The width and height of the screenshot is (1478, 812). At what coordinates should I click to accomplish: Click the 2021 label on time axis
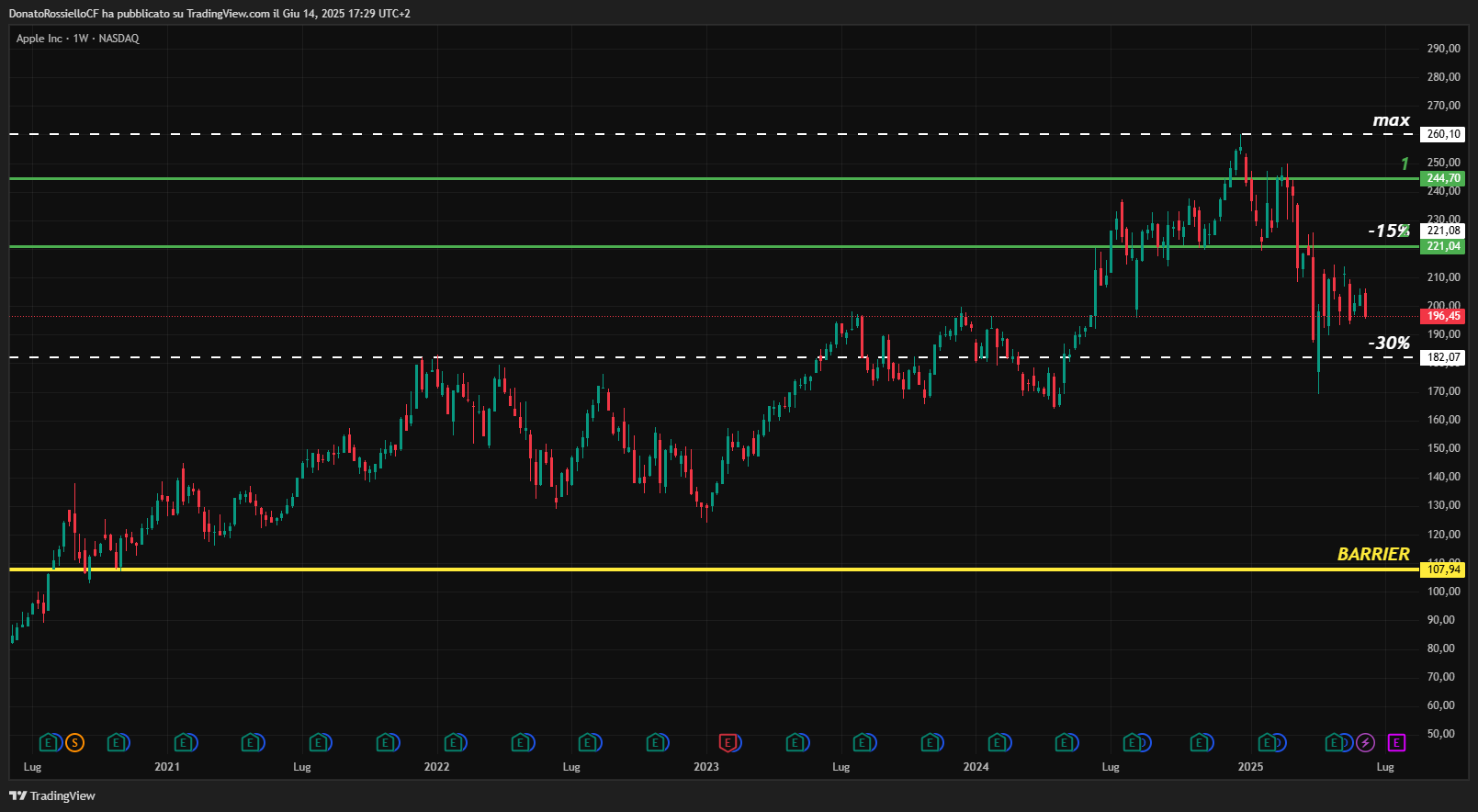tap(167, 767)
